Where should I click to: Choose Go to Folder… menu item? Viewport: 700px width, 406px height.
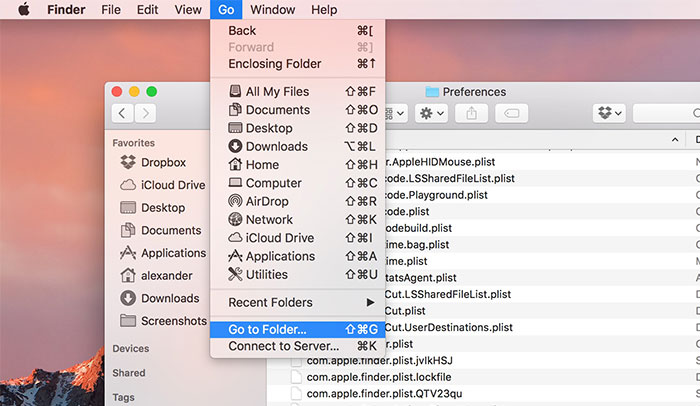tap(297, 330)
